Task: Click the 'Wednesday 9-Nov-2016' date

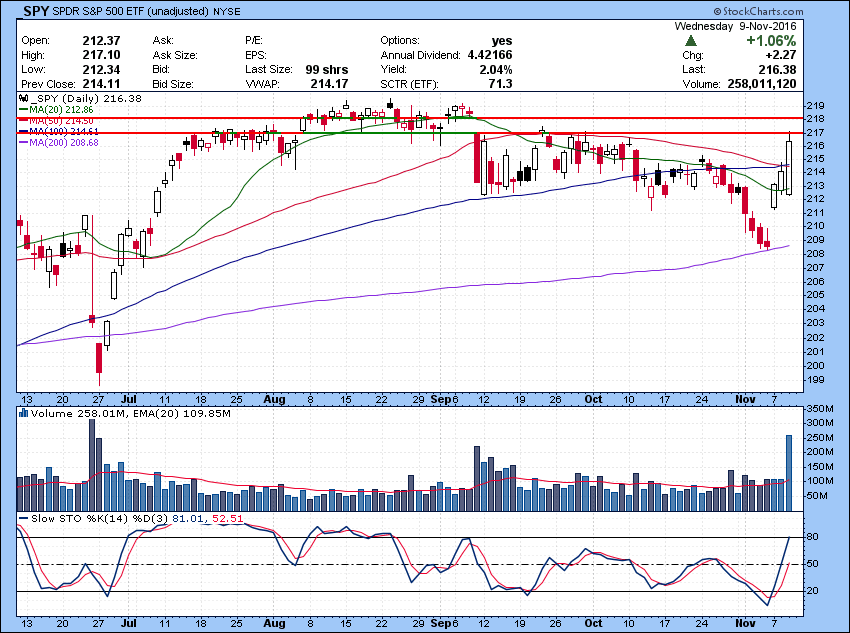Action: click(x=735, y=26)
